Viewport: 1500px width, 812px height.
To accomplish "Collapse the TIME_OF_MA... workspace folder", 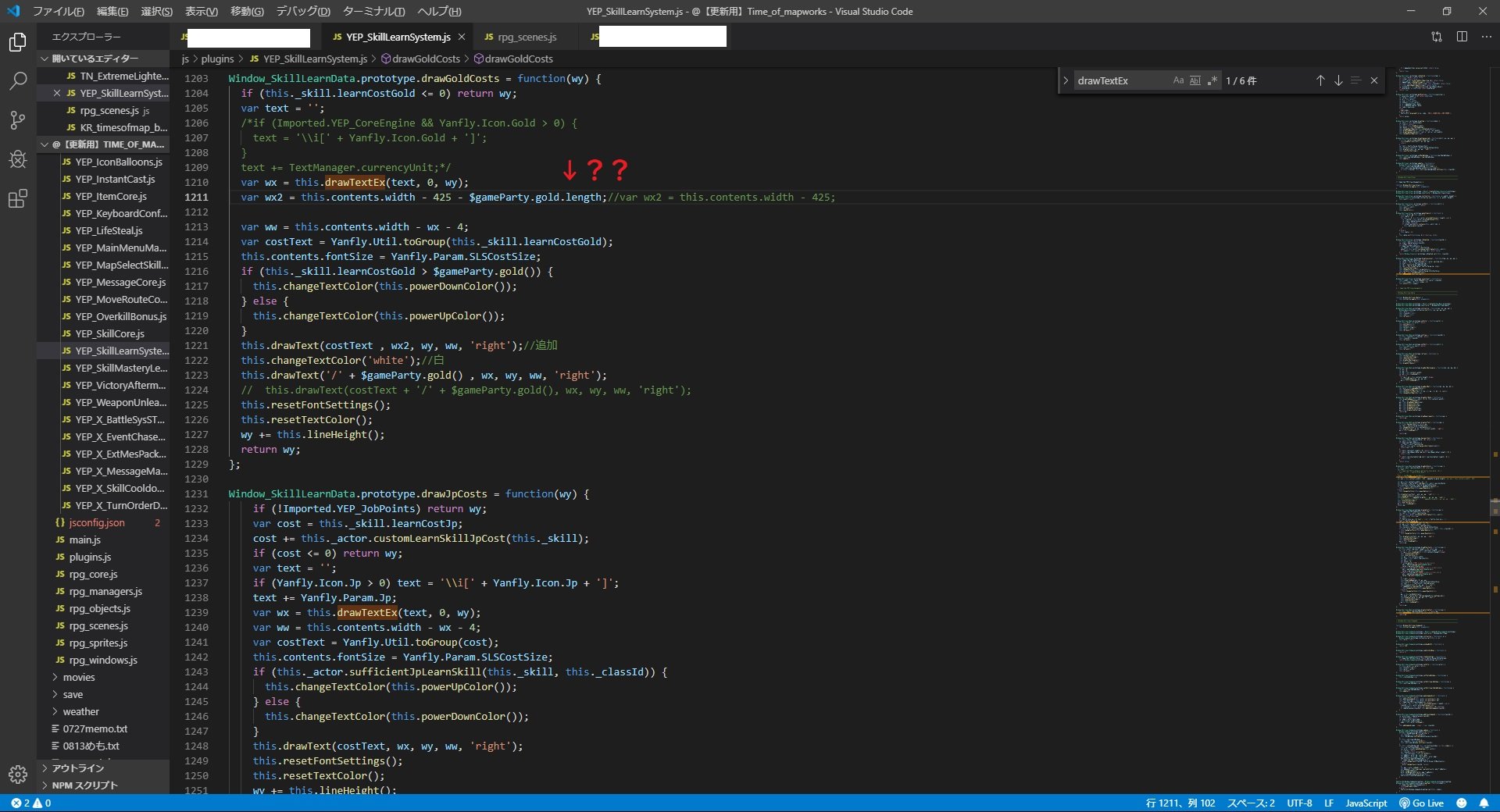I will coord(103,144).
